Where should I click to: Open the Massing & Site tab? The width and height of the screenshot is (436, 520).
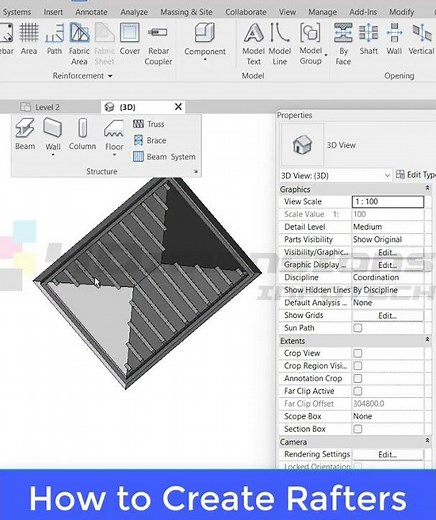(186, 12)
